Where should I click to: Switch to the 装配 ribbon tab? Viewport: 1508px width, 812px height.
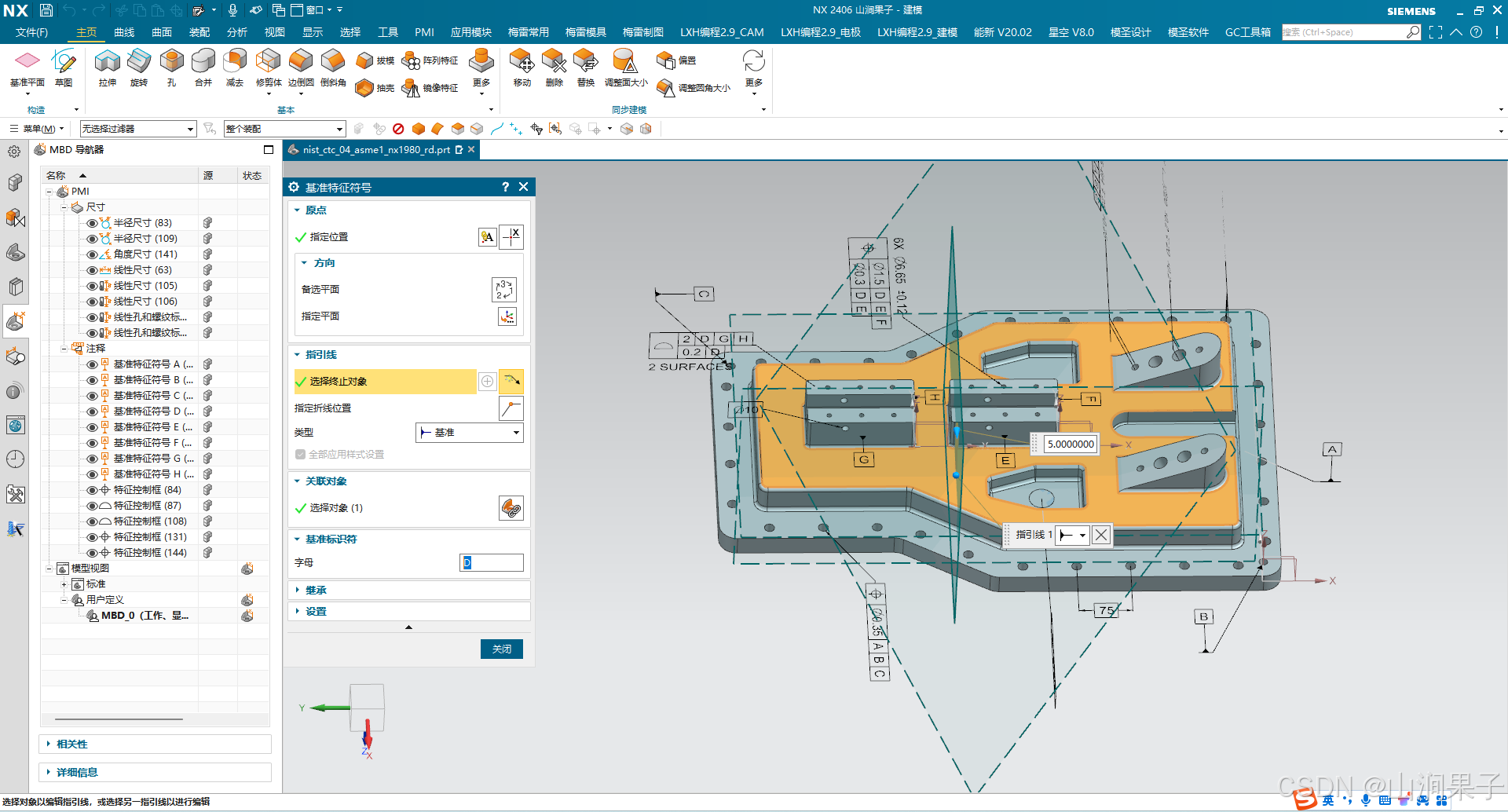[199, 32]
